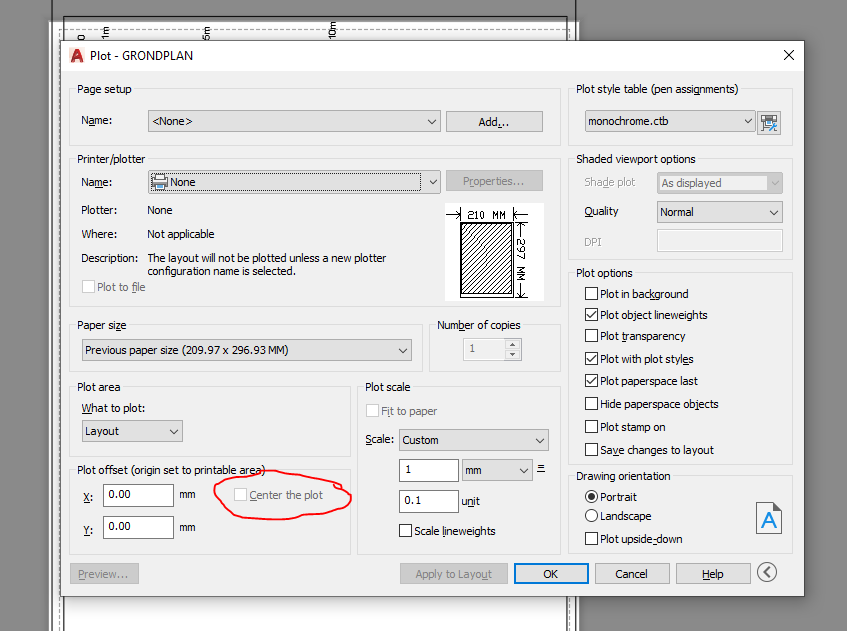Click the AutoCAD logo in the dialog title bar
The image size is (847, 631).
[77, 56]
